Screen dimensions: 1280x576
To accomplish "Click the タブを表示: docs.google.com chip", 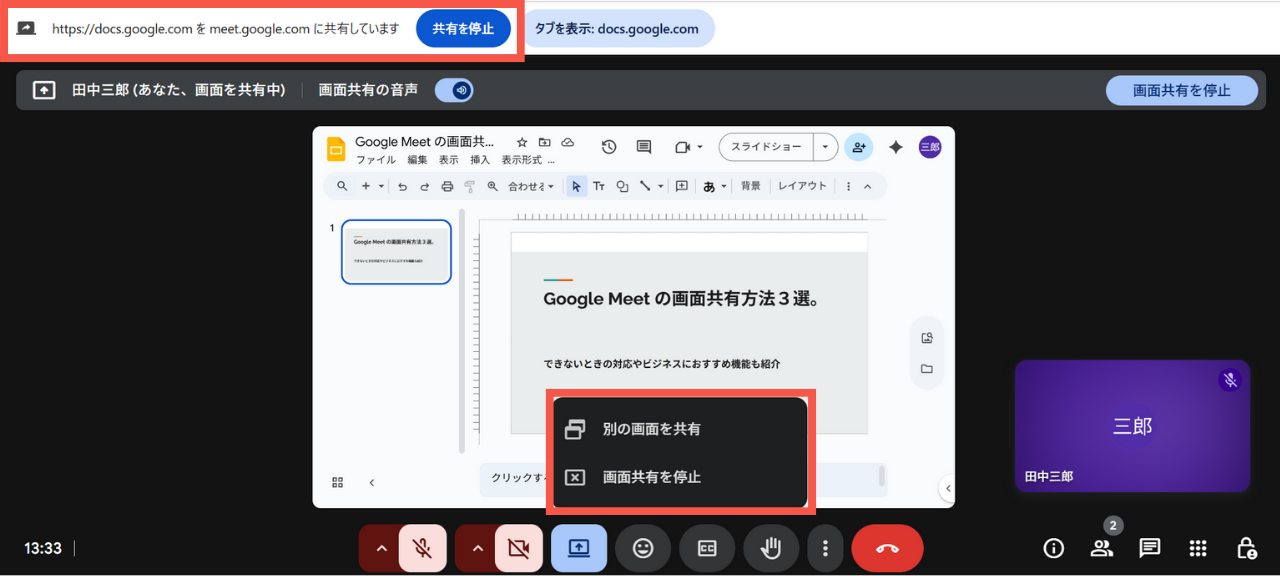I will pos(617,29).
